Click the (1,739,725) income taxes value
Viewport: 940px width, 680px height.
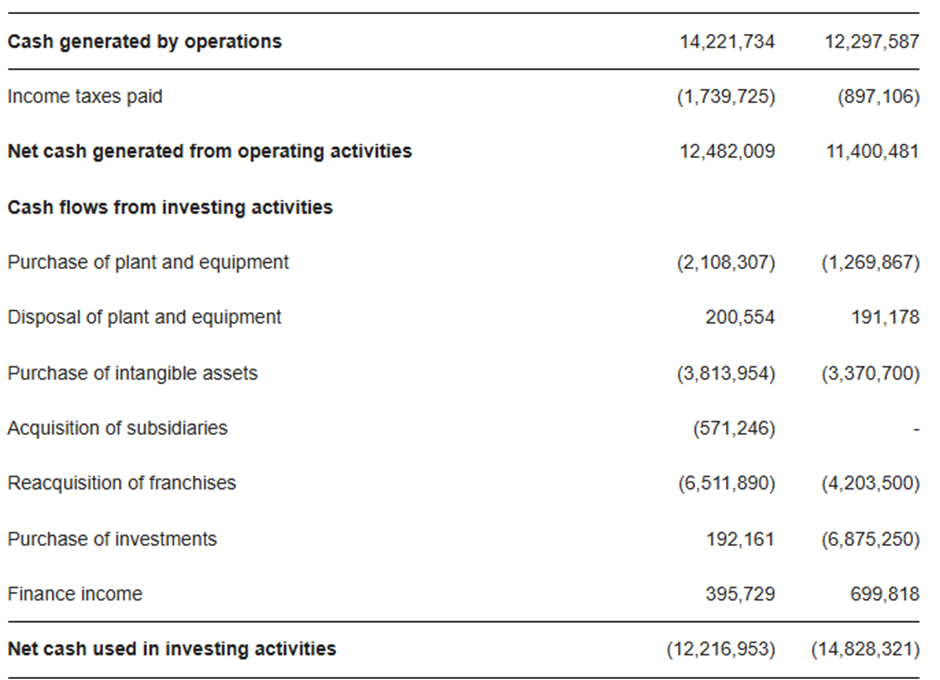[726, 97]
